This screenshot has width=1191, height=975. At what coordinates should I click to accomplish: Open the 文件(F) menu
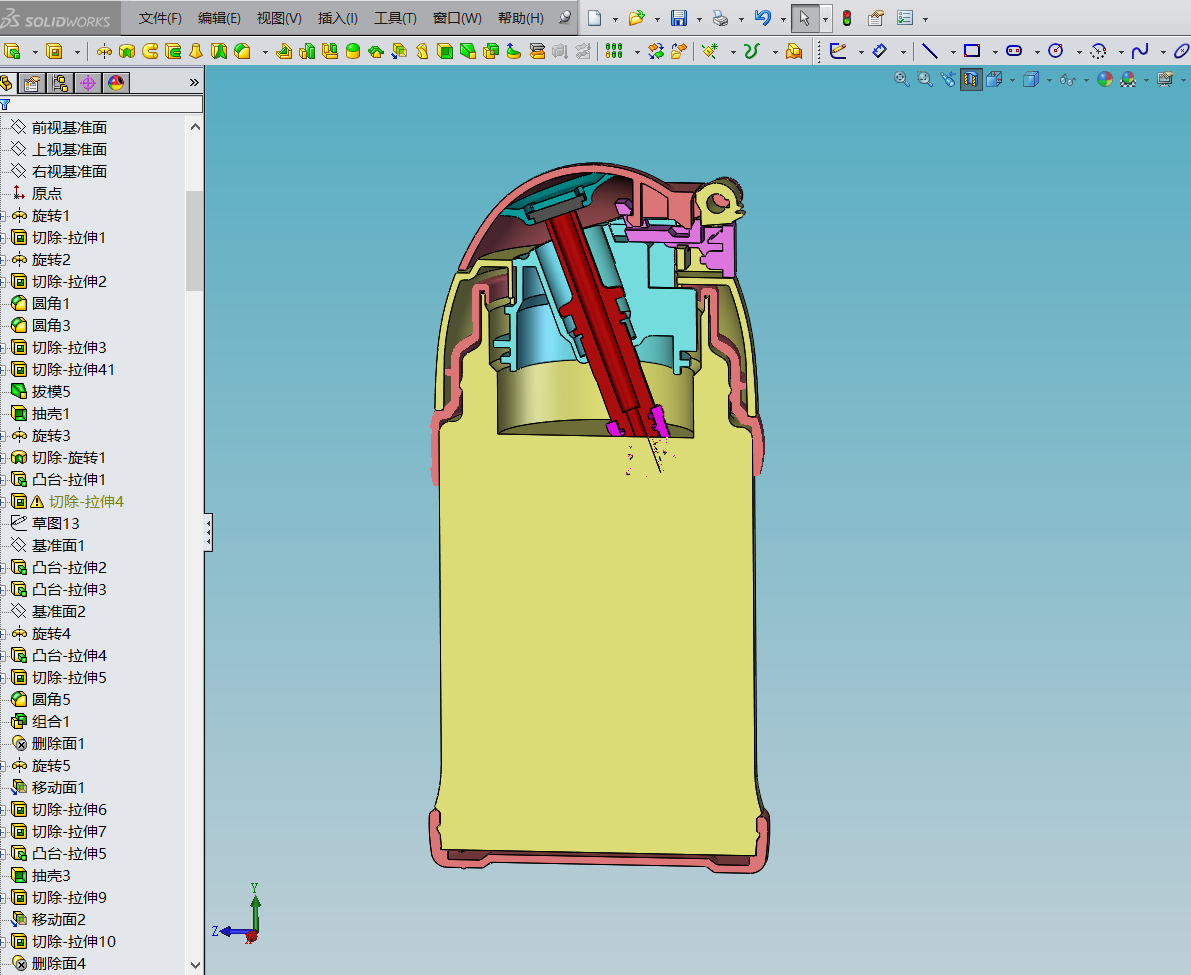(160, 18)
